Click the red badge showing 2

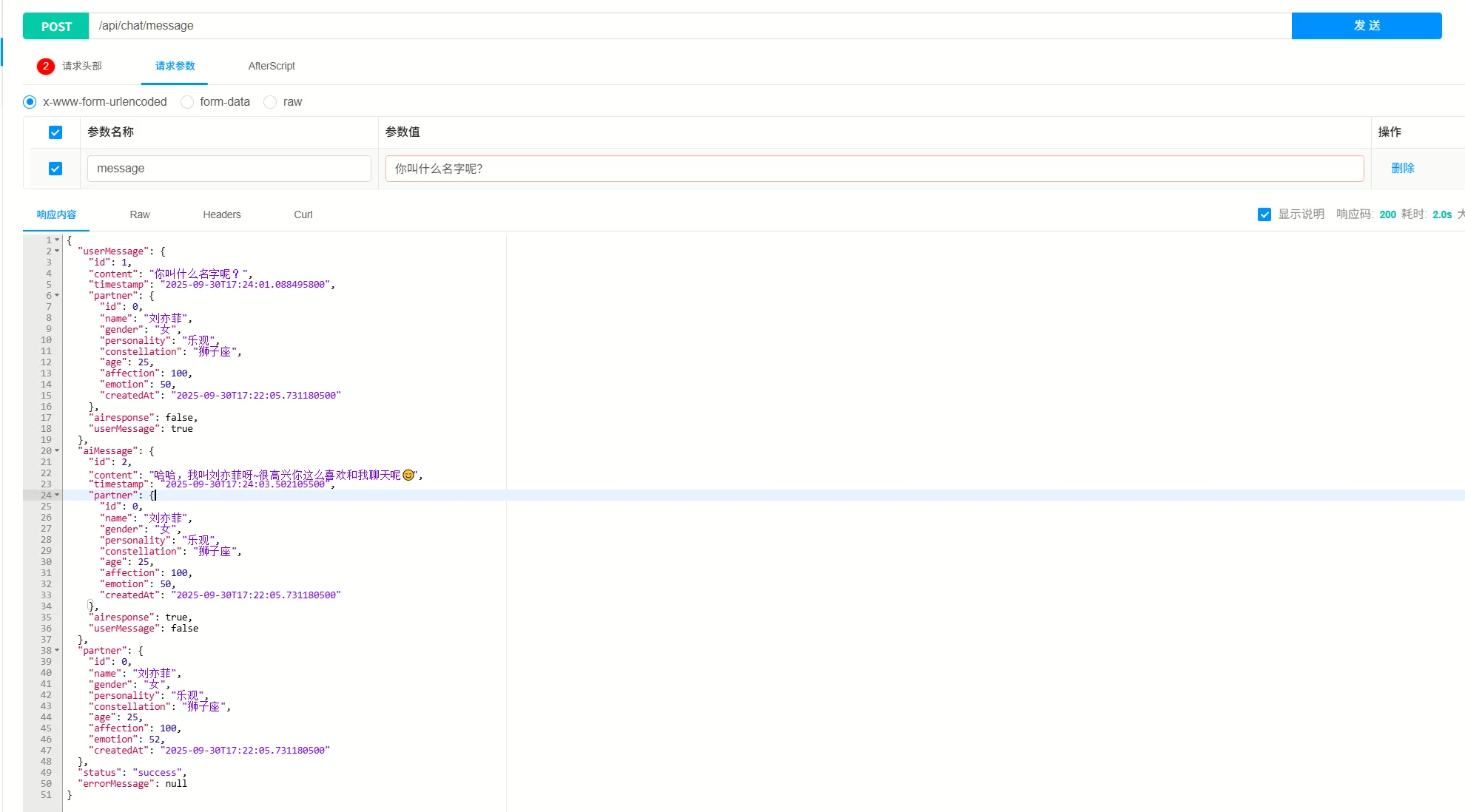(45, 66)
